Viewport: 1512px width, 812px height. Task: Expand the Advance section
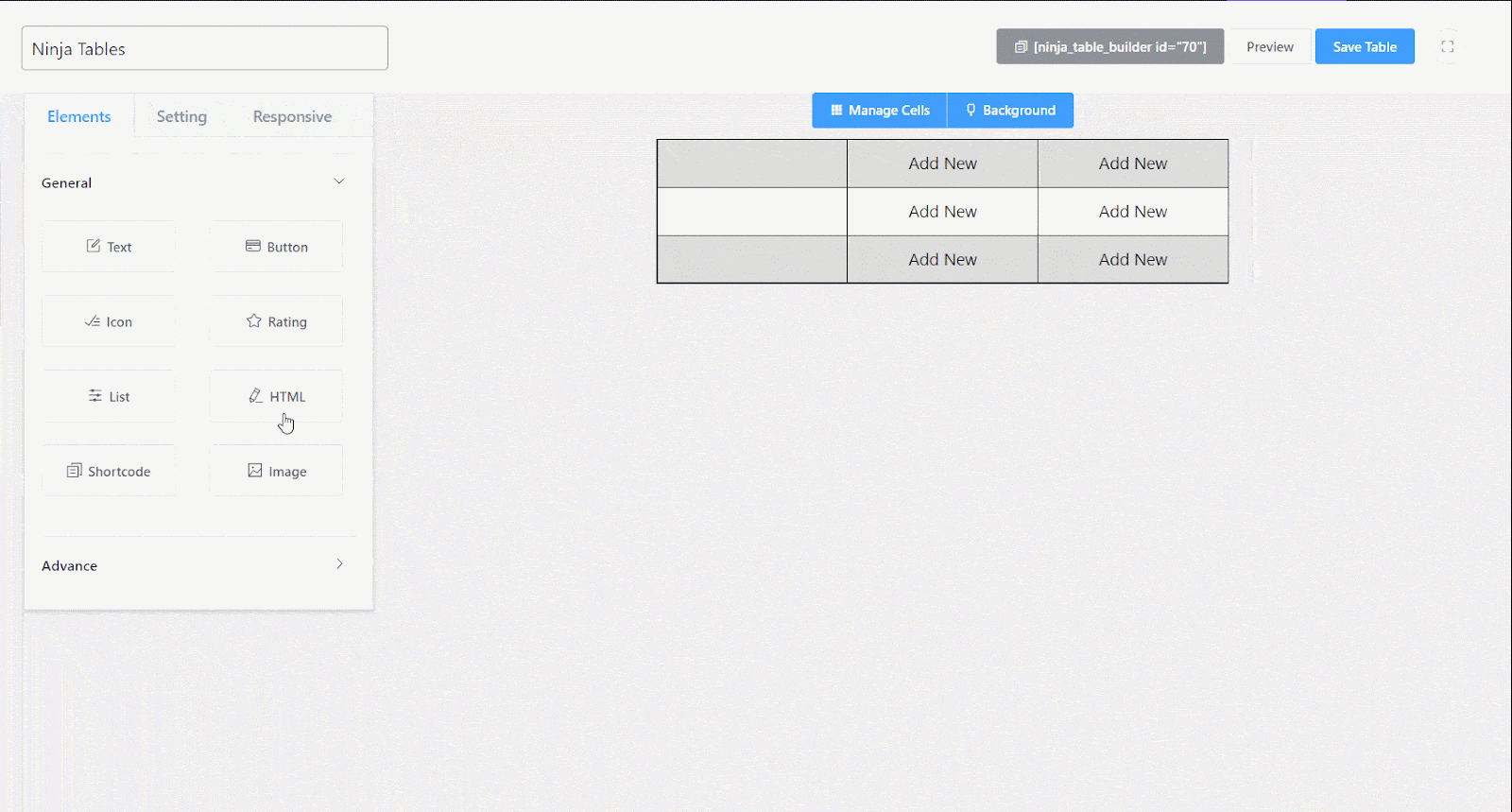click(x=339, y=564)
